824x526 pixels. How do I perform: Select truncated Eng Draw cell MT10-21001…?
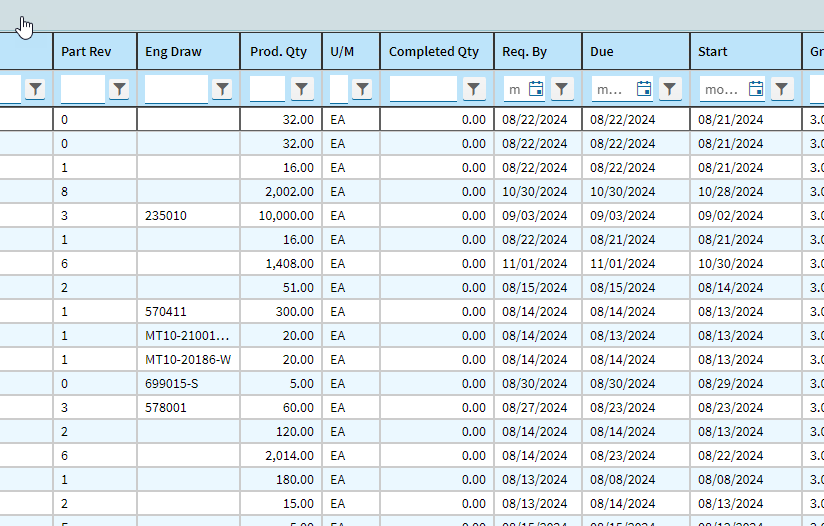(x=189, y=336)
